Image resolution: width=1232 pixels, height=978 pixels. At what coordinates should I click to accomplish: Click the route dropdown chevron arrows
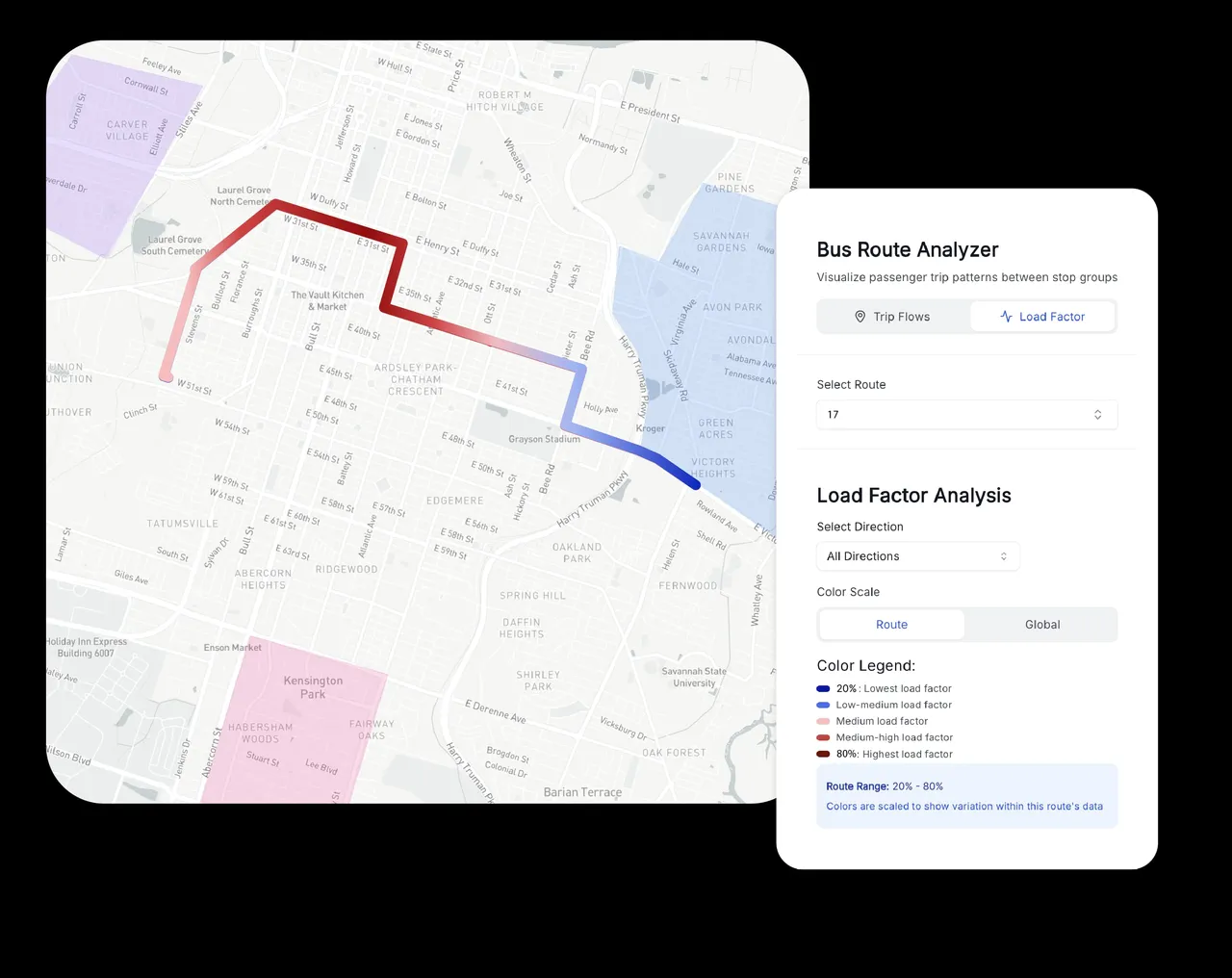(x=1097, y=415)
